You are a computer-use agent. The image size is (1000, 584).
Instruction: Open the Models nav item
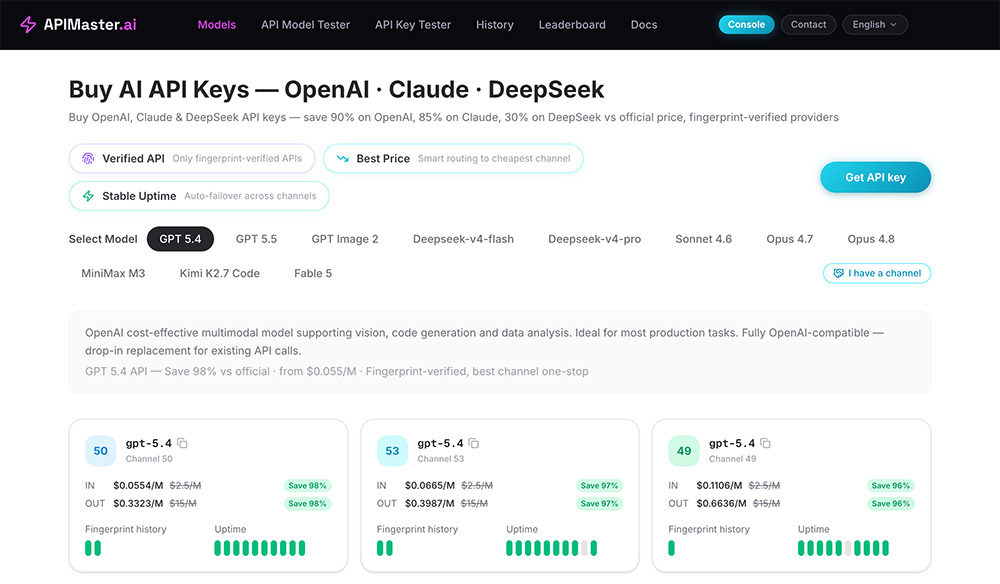(217, 25)
